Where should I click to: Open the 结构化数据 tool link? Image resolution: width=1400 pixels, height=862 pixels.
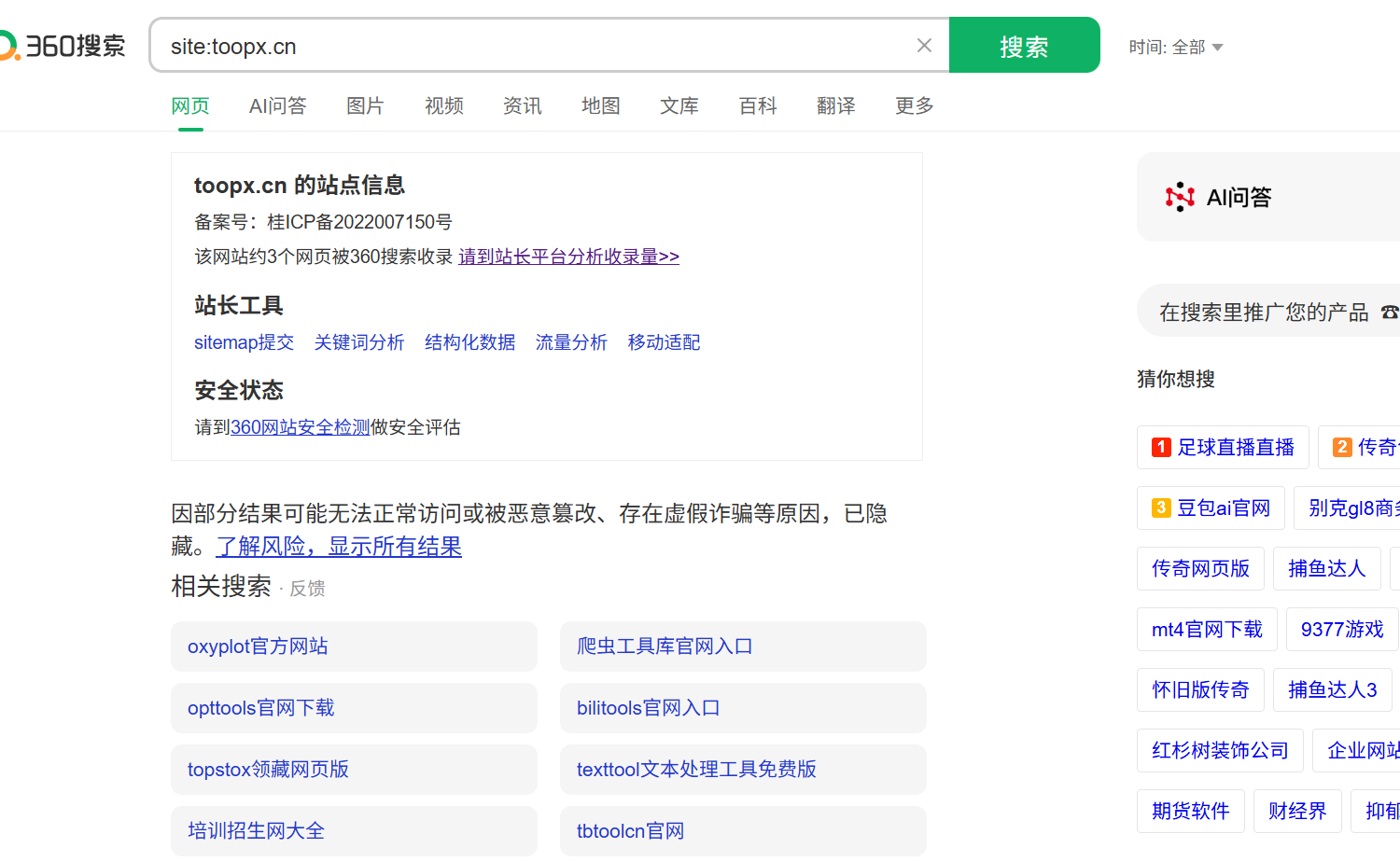(470, 342)
